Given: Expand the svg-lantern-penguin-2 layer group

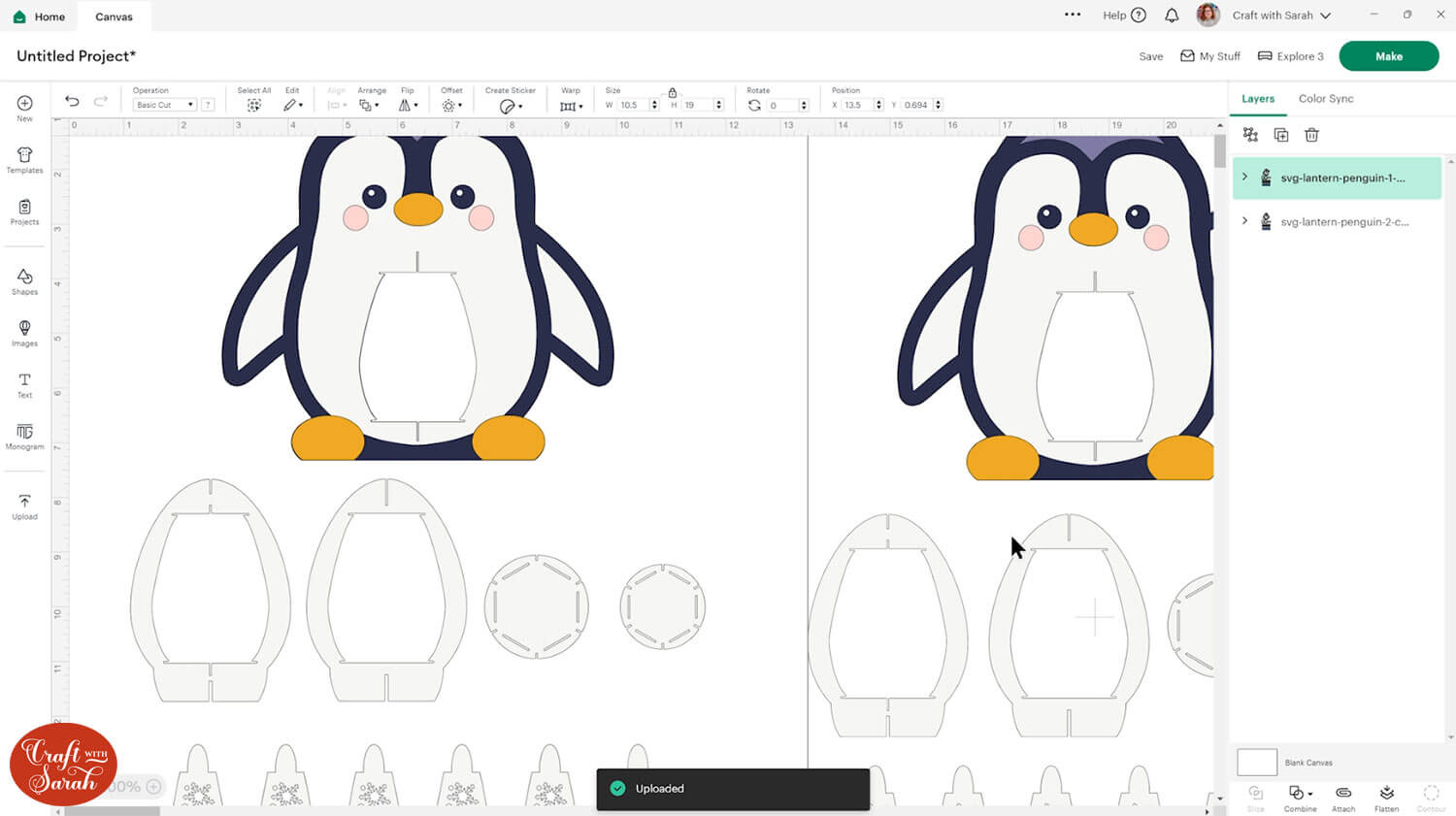Looking at the screenshot, I should coord(1244,221).
